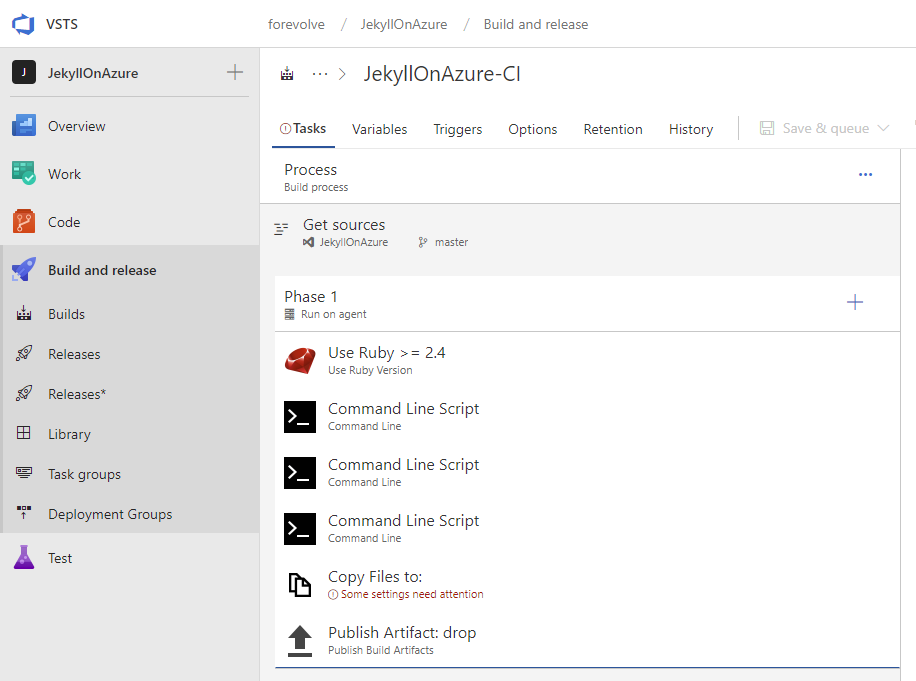The height and width of the screenshot is (681, 916).
Task: Open Overview hub icon
Action: pyautogui.click(x=24, y=126)
